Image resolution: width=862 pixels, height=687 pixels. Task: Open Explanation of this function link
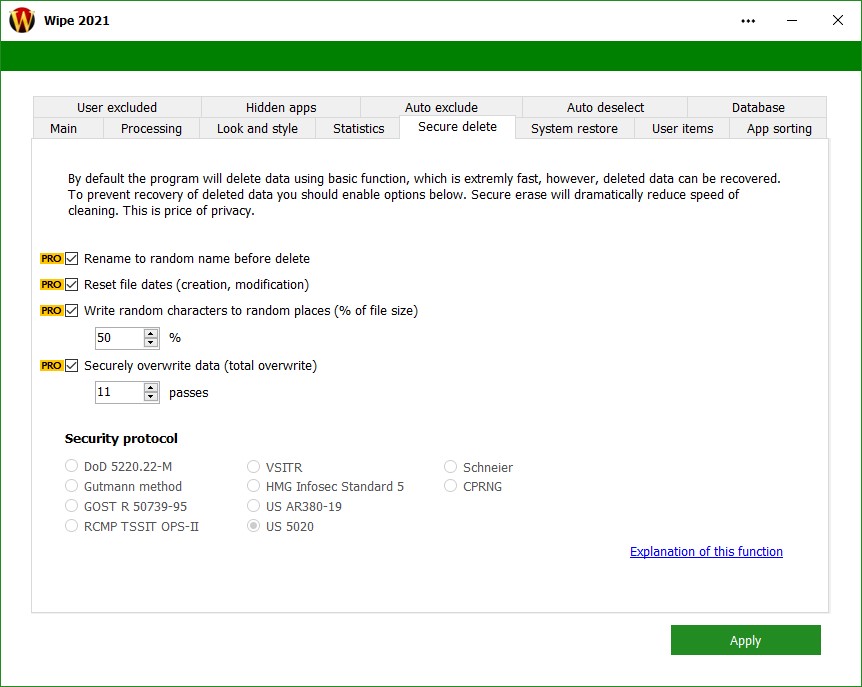coord(706,552)
